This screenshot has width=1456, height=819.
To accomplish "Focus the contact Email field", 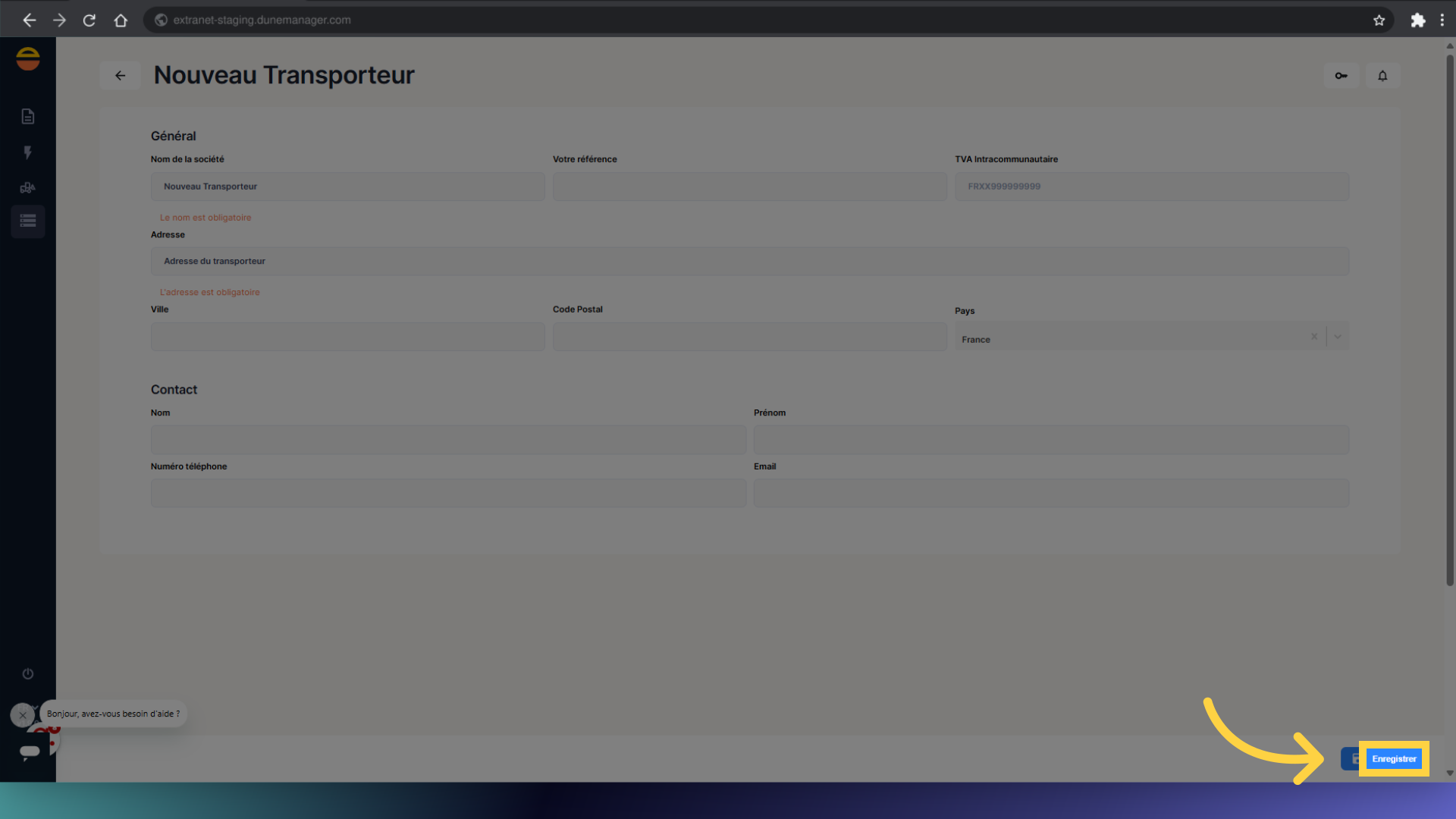I will [x=1050, y=493].
